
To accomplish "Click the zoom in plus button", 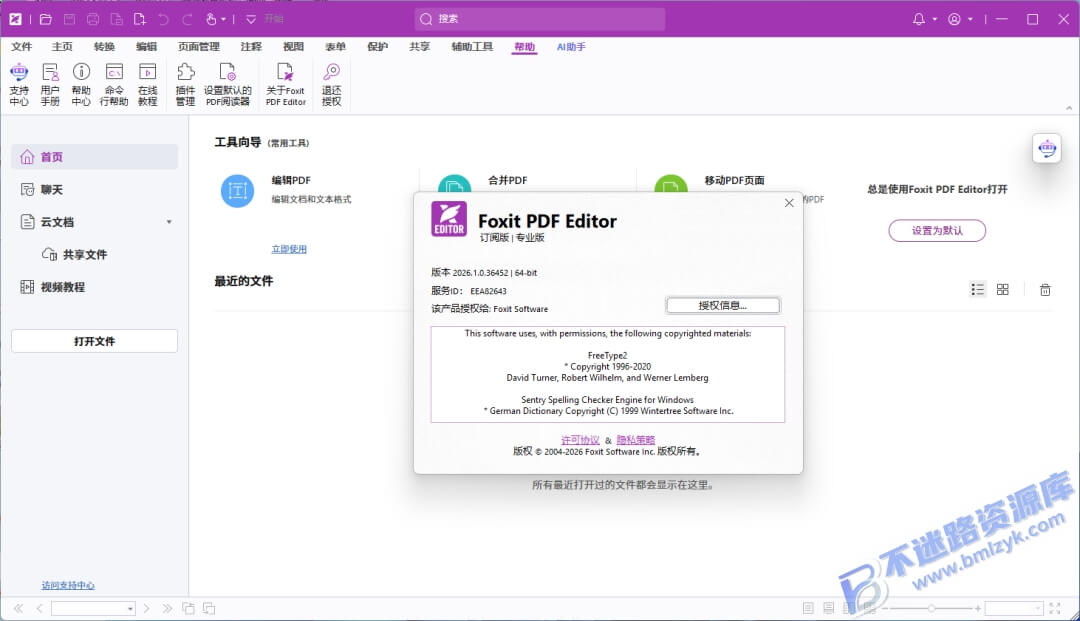I will tap(977, 609).
